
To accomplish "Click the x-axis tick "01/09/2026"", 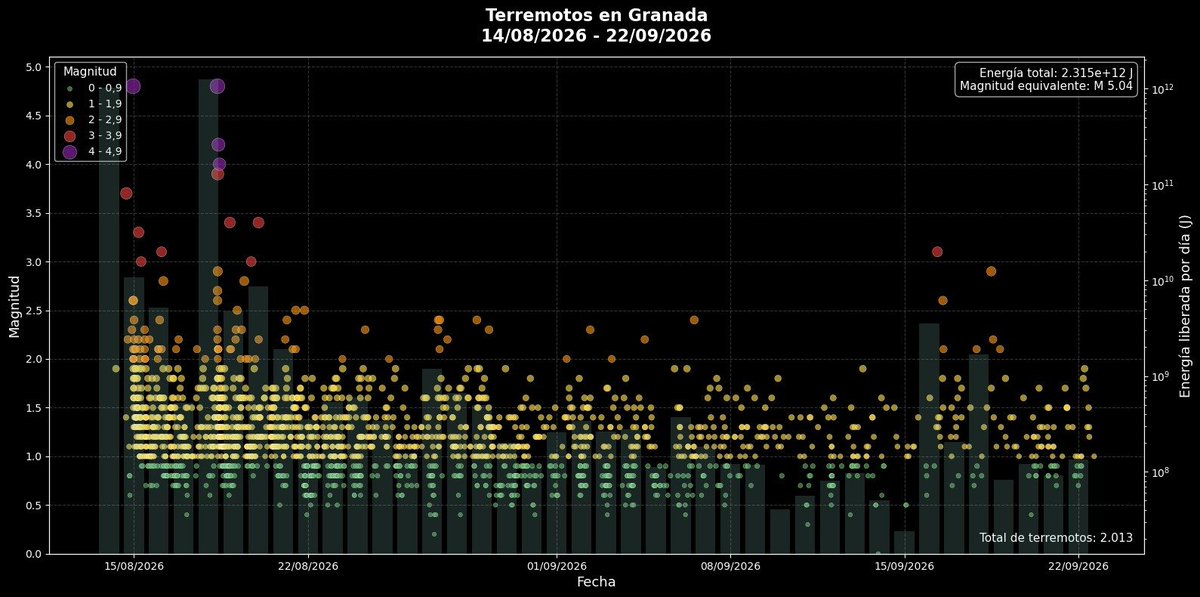I will pyautogui.click(x=556, y=565).
